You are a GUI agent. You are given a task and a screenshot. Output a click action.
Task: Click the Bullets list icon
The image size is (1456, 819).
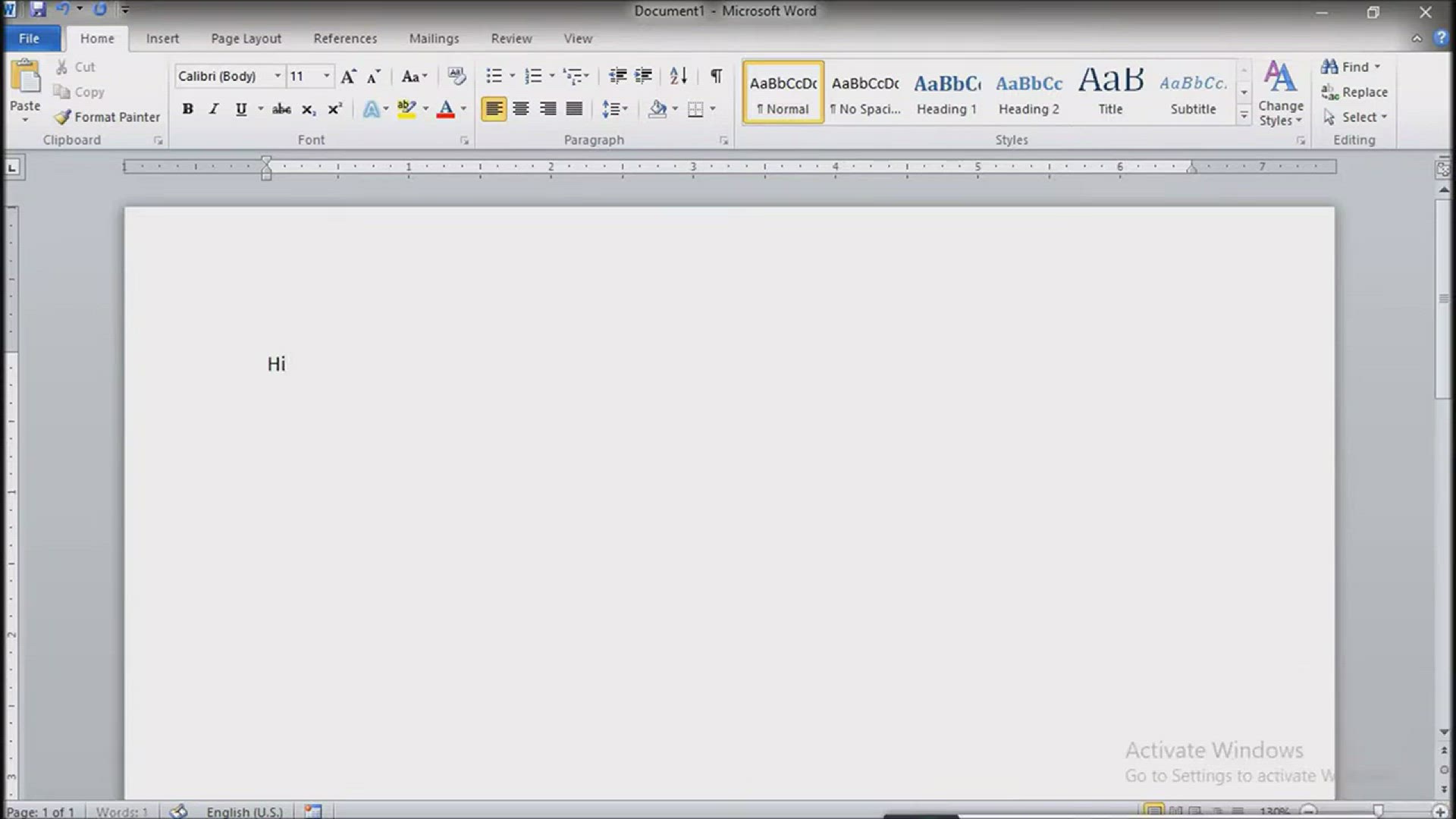[x=494, y=76]
